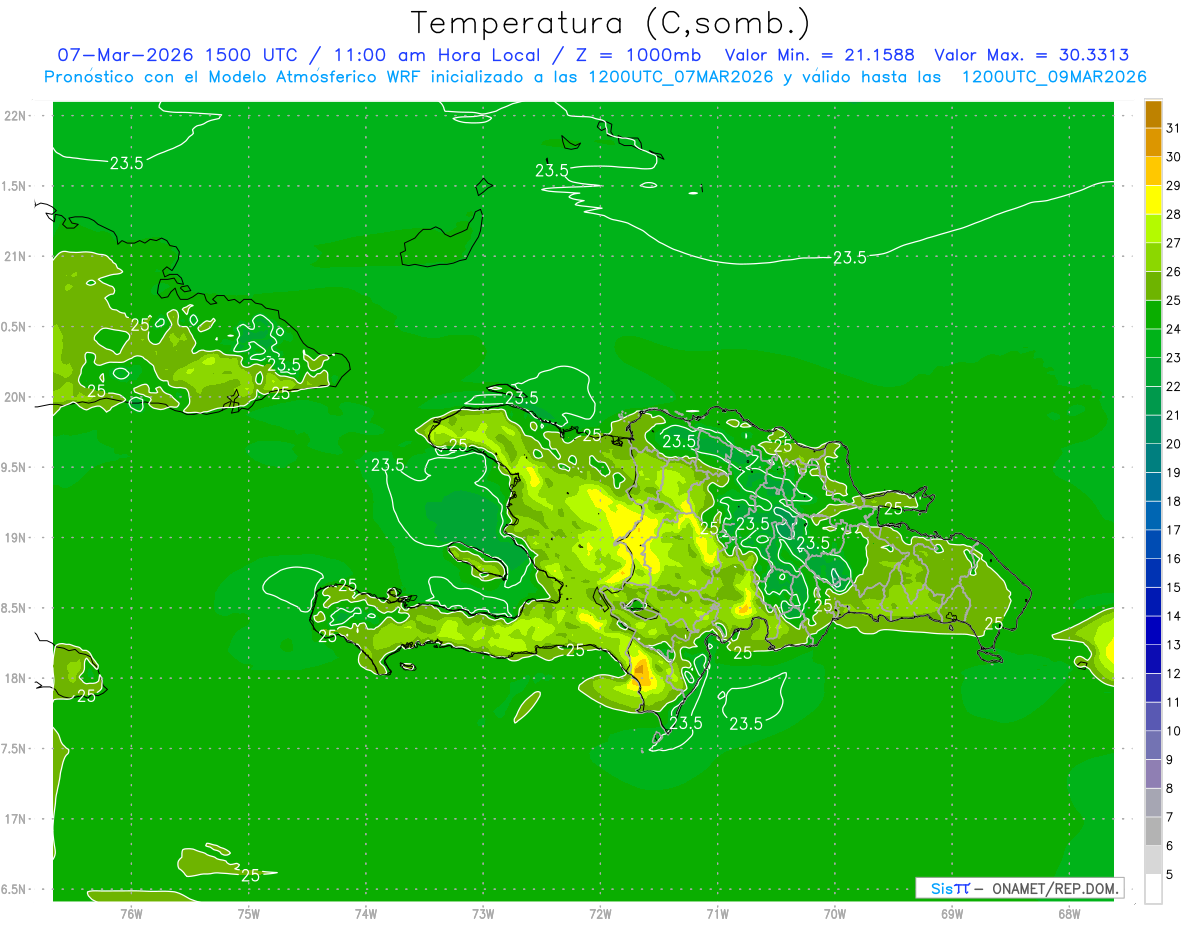
Task: Select the orange legend swatch between 30 and 31
Action: point(1153,143)
